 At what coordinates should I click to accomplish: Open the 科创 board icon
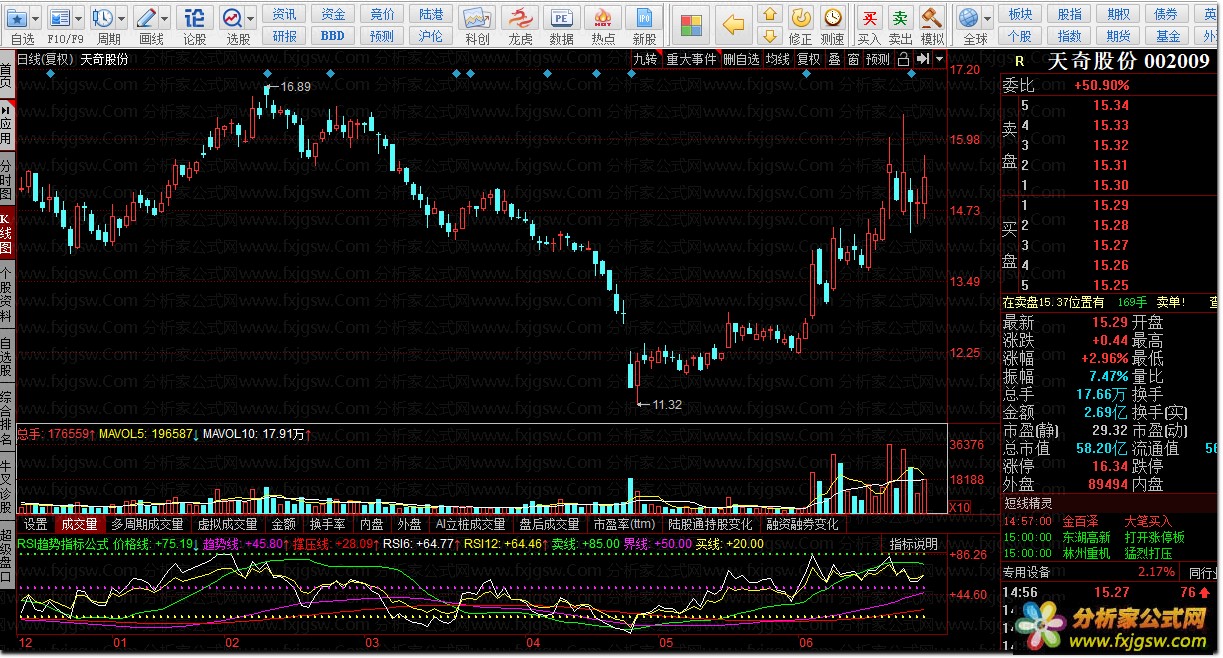(478, 18)
